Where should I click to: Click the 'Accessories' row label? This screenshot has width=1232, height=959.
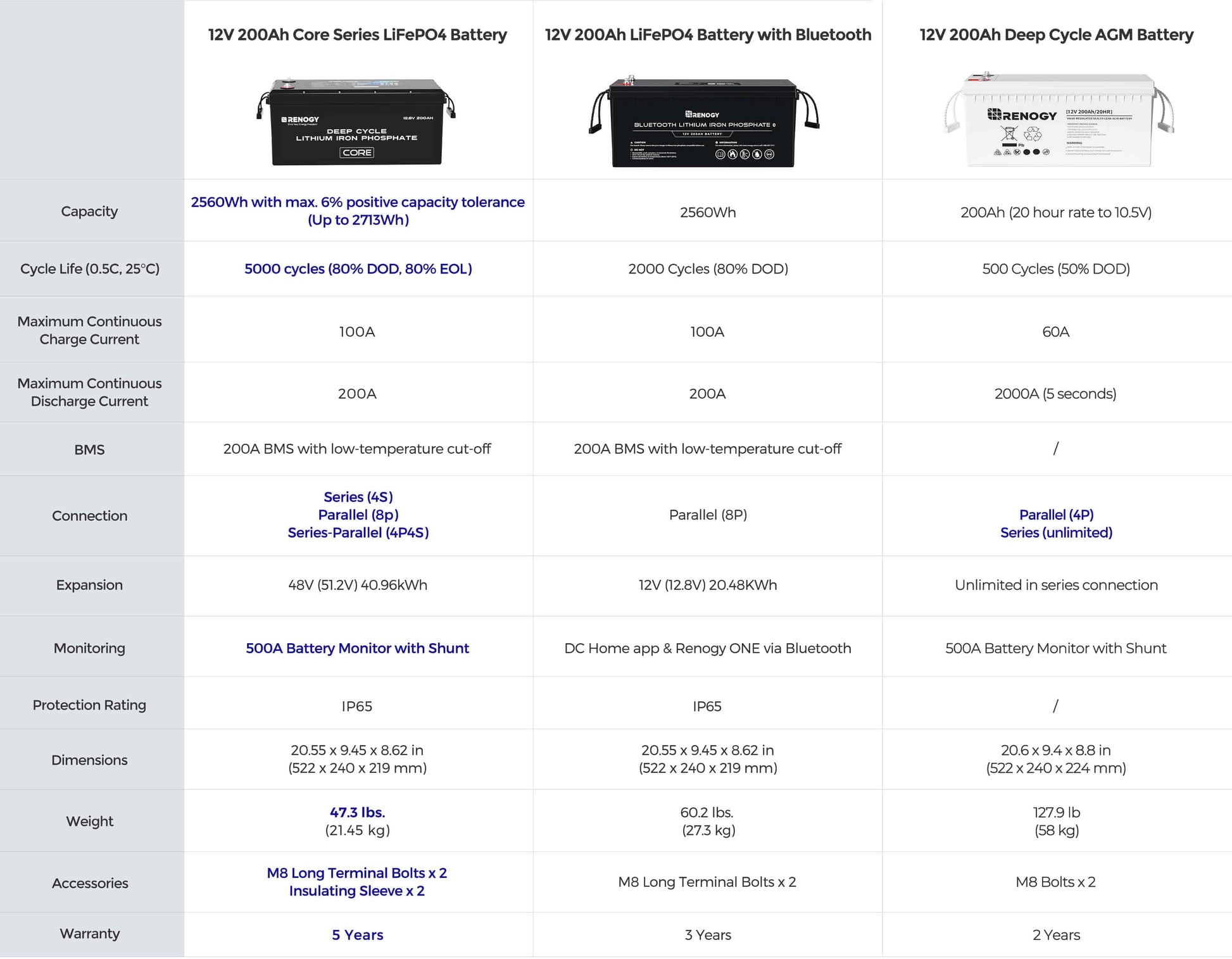pyautogui.click(x=90, y=884)
